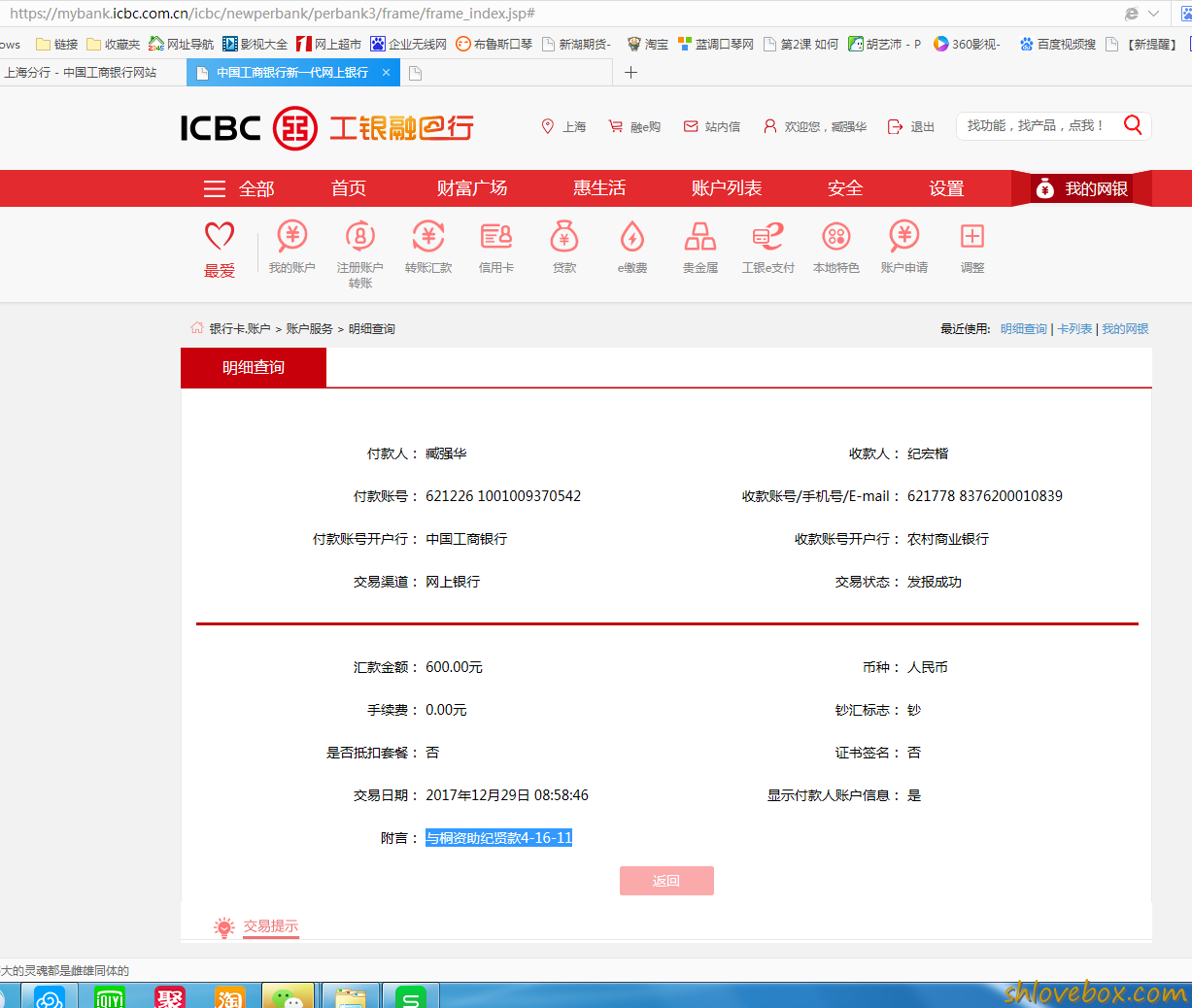Open 注册账户转账 icon
The image size is (1192, 1008).
pyautogui.click(x=360, y=236)
